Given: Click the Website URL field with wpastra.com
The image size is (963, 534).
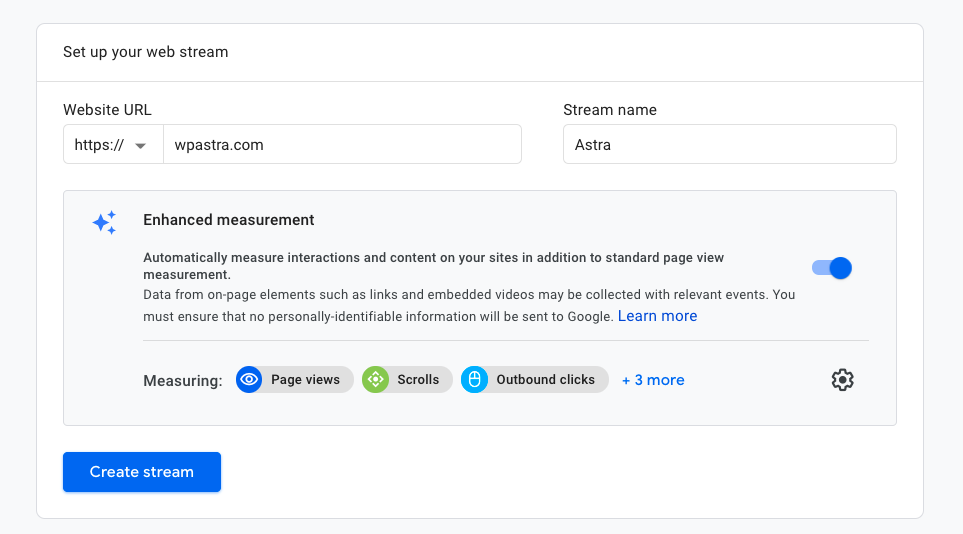Looking at the screenshot, I should pyautogui.click(x=342, y=144).
